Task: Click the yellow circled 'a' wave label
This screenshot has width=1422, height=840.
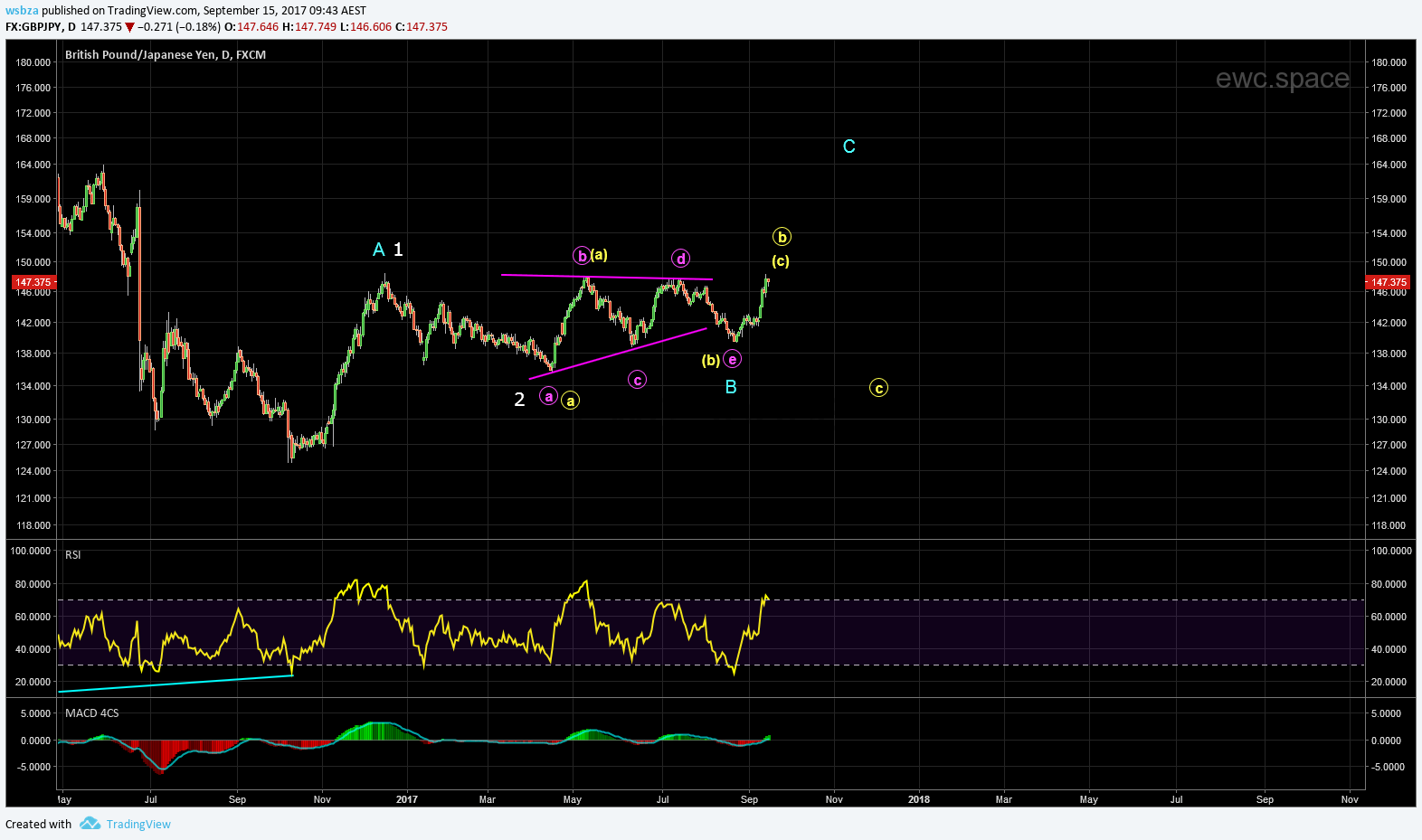Action: (x=570, y=401)
